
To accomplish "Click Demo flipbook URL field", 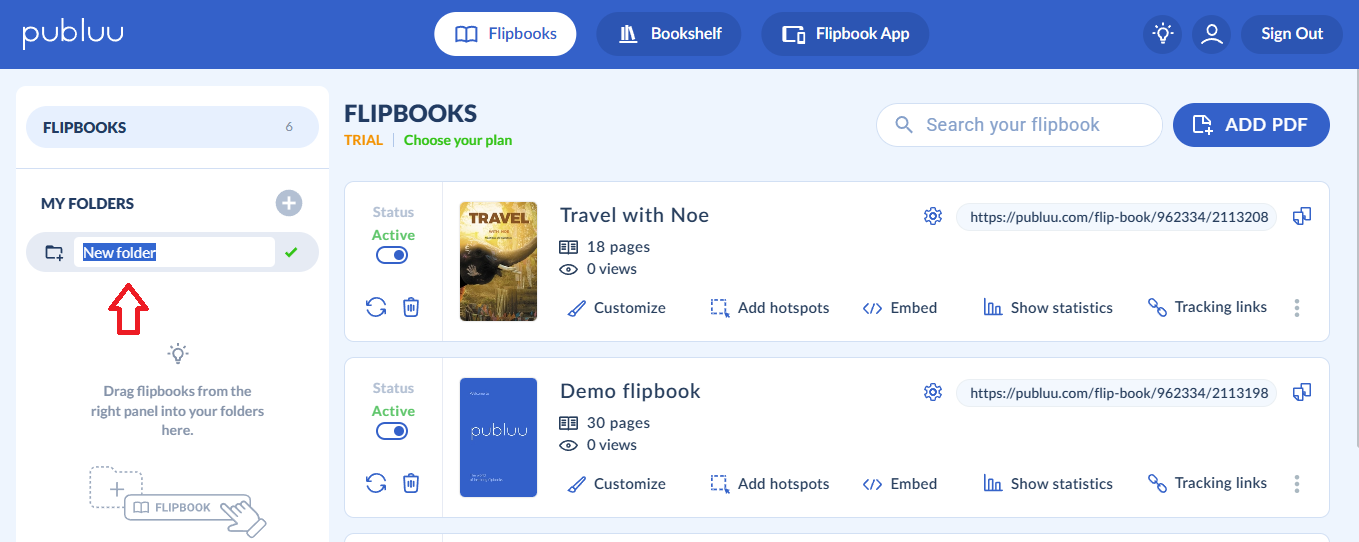I will click(1116, 393).
